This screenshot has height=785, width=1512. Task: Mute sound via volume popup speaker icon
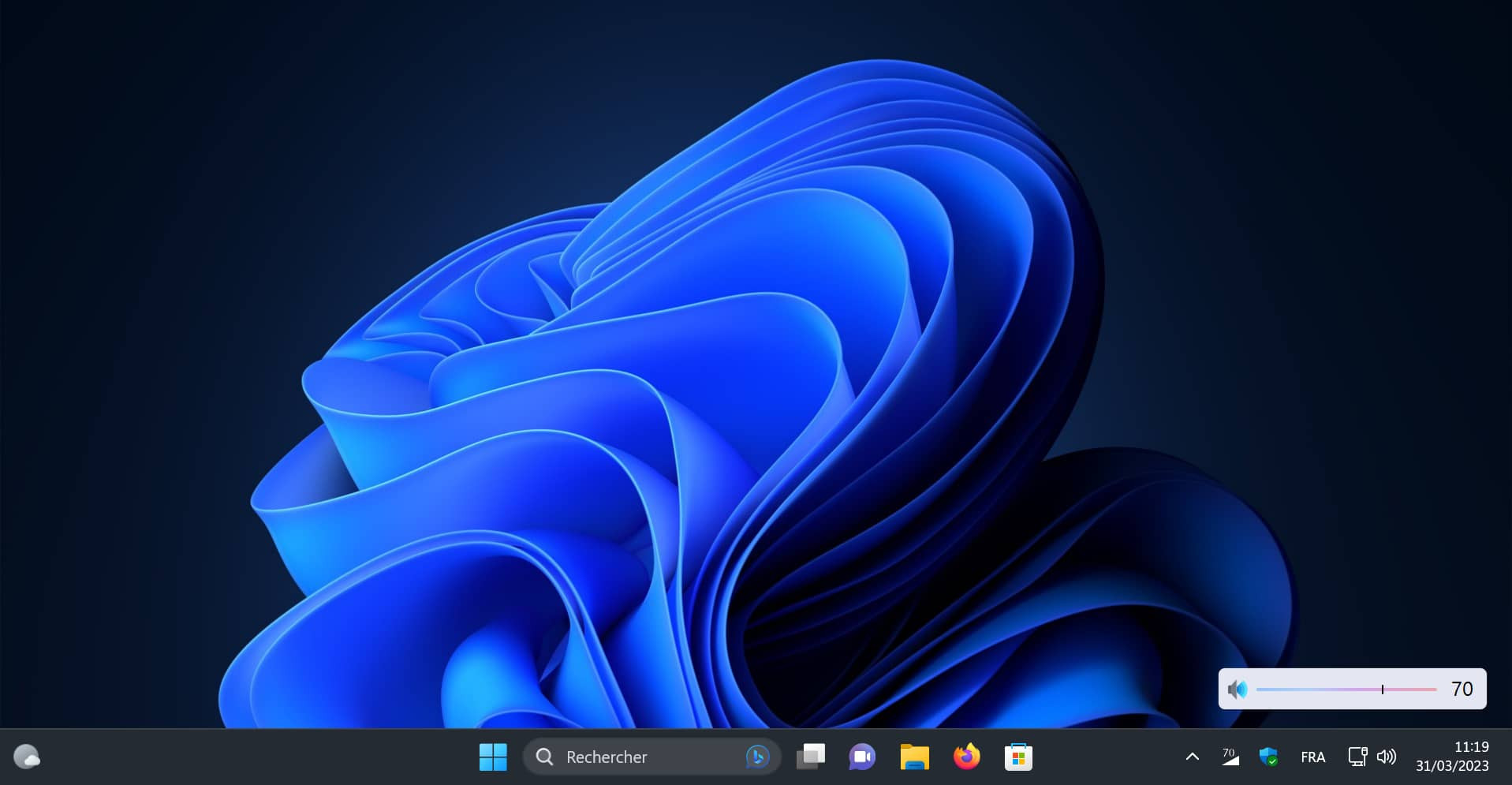[1238, 690]
